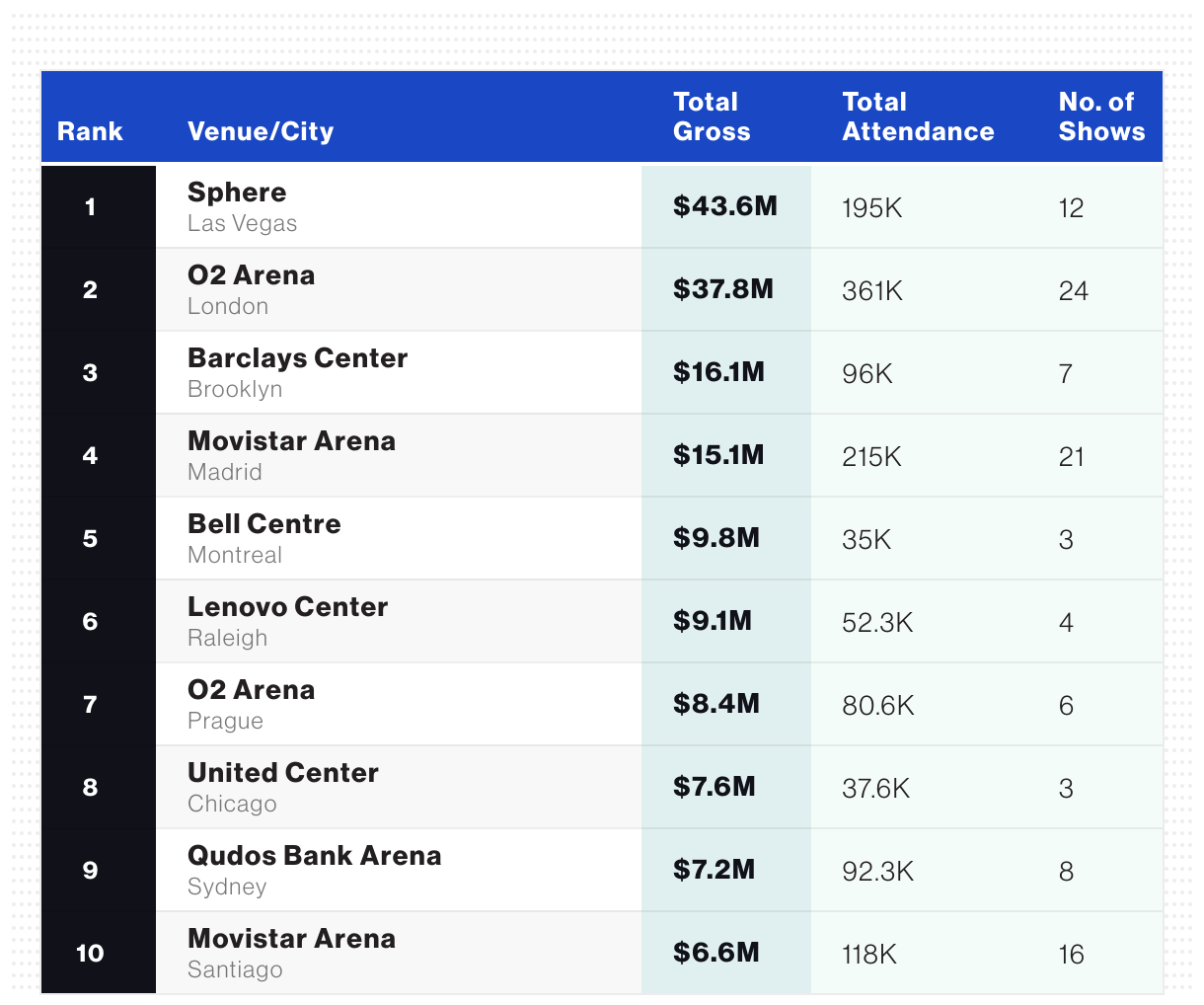
Task: Select the Sphere venue name
Action: click(237, 193)
